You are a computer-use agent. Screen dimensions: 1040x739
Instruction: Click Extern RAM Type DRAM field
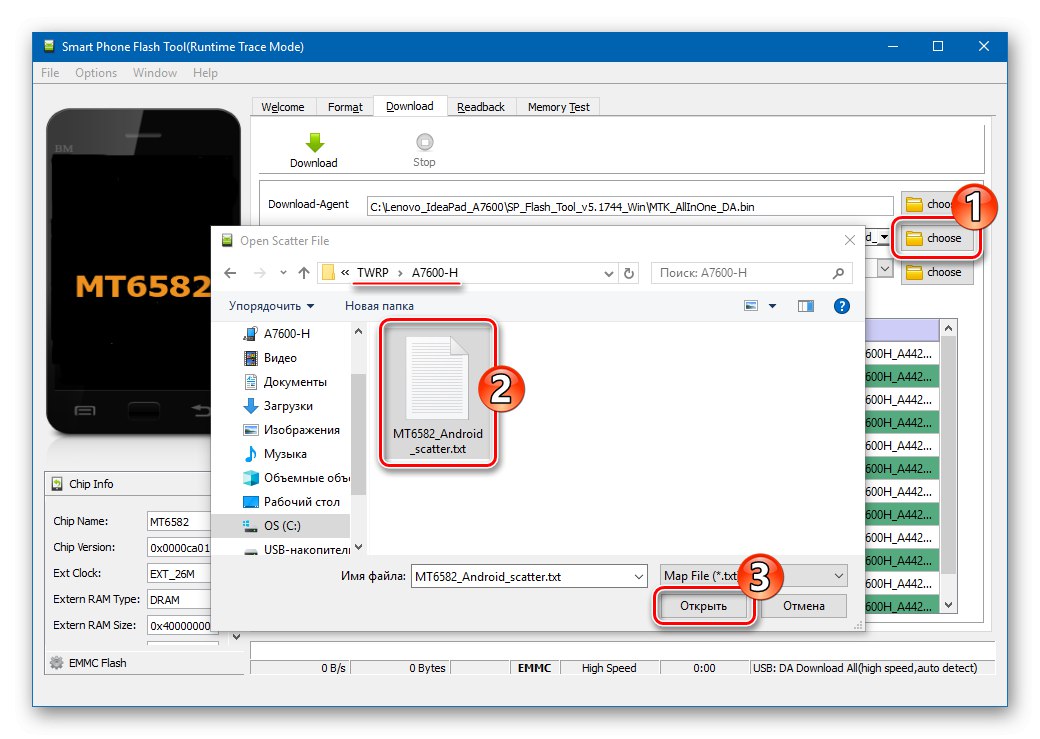click(x=180, y=599)
